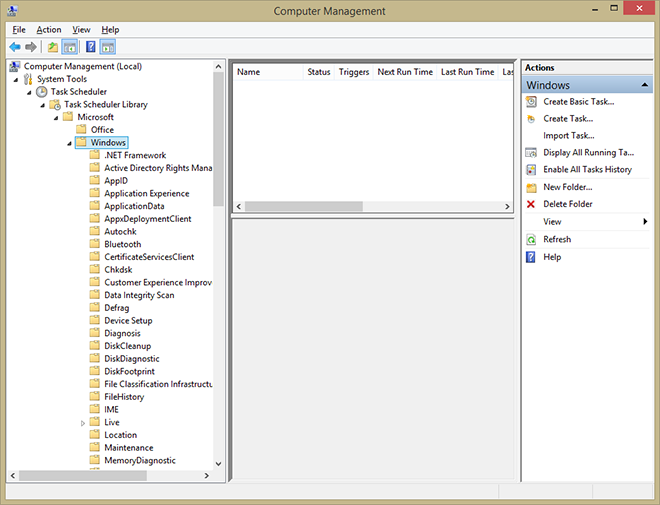Click Import Task... in Actions pane

coord(569,136)
